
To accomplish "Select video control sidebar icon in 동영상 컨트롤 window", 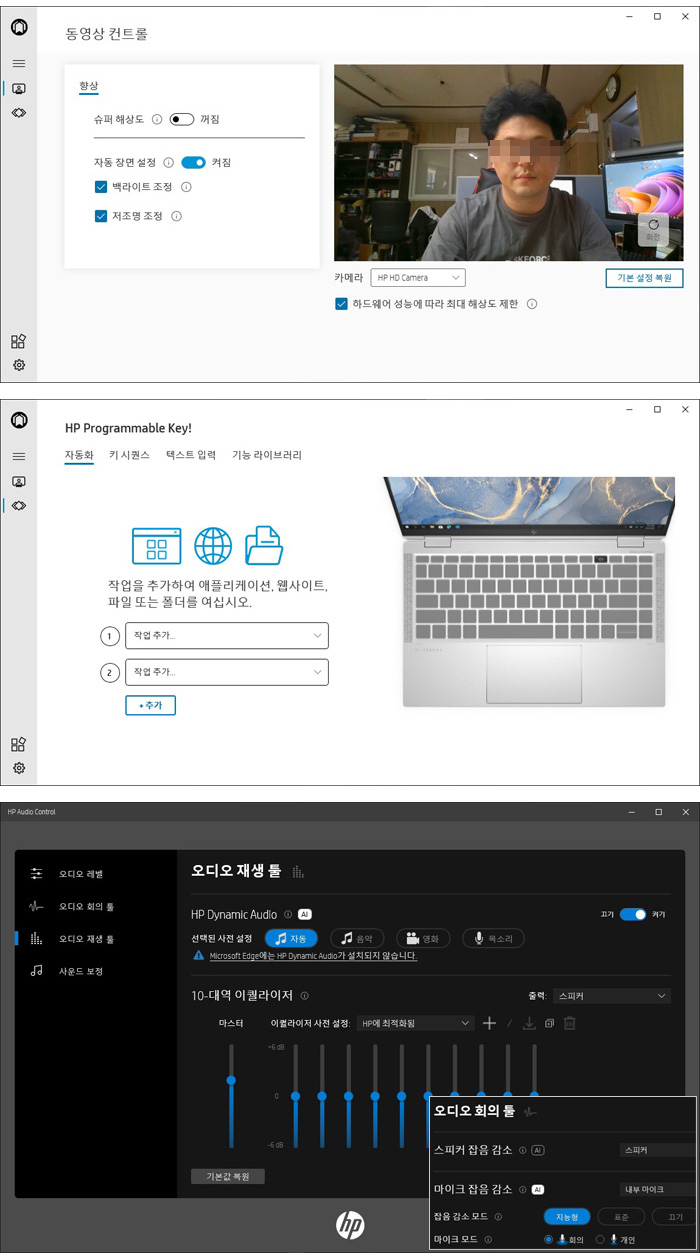I will pos(18,88).
